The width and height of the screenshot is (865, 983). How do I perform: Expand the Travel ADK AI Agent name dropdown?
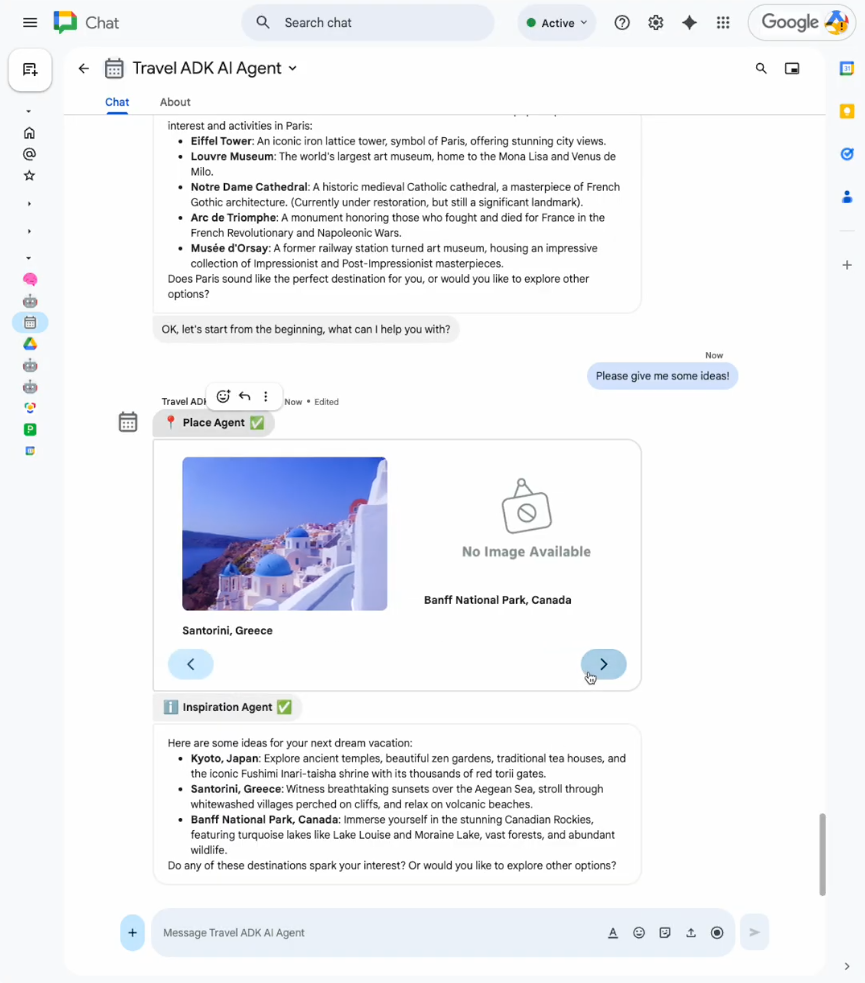(x=290, y=68)
